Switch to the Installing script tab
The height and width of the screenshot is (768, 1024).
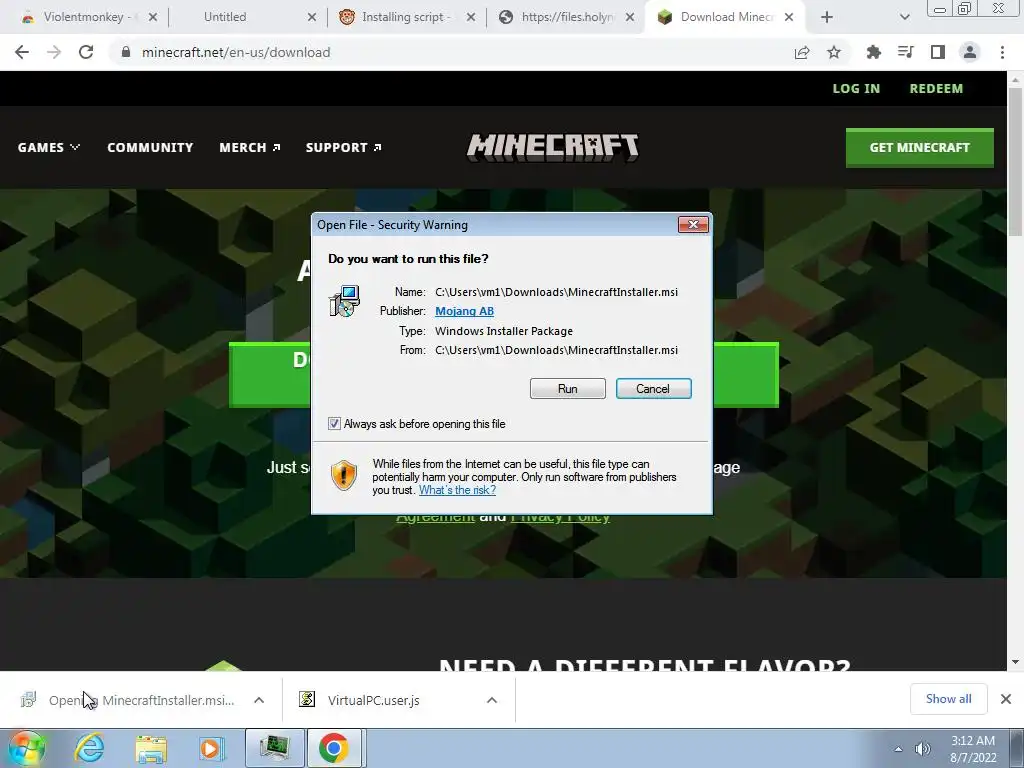click(406, 17)
